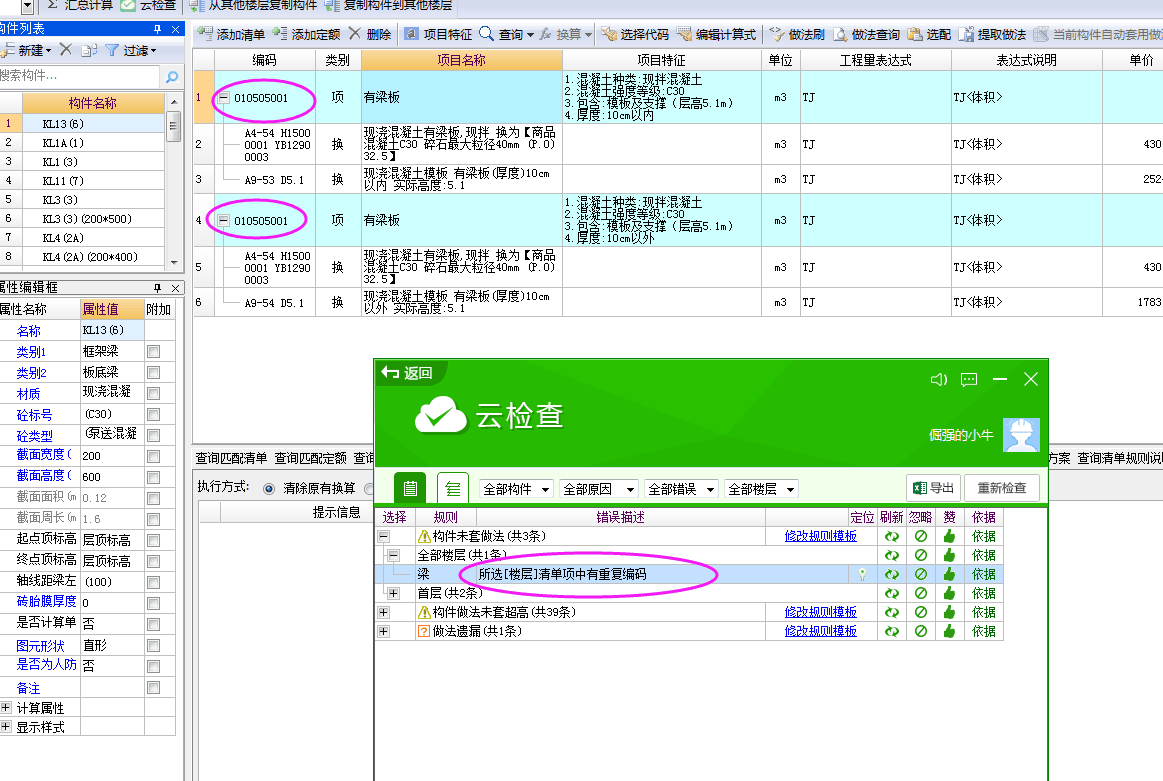Click the 添加定额 toolbar icon
This screenshot has height=781, width=1163.
[x=280, y=34]
